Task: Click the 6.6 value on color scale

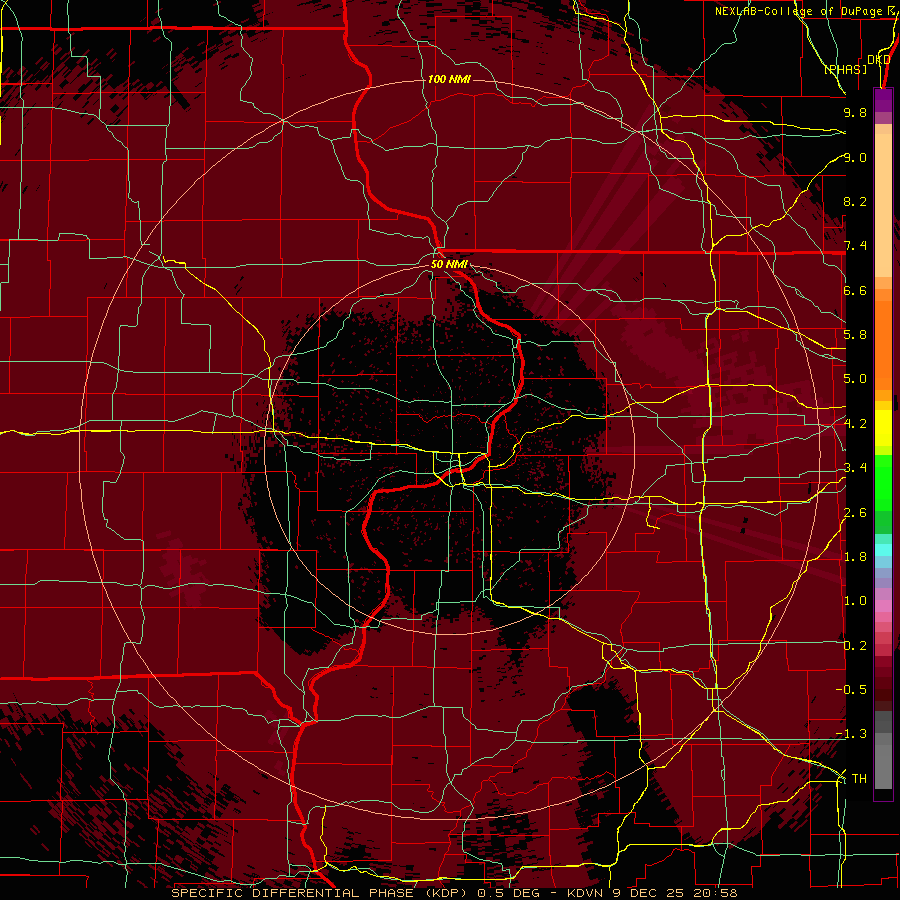Action: (x=855, y=290)
